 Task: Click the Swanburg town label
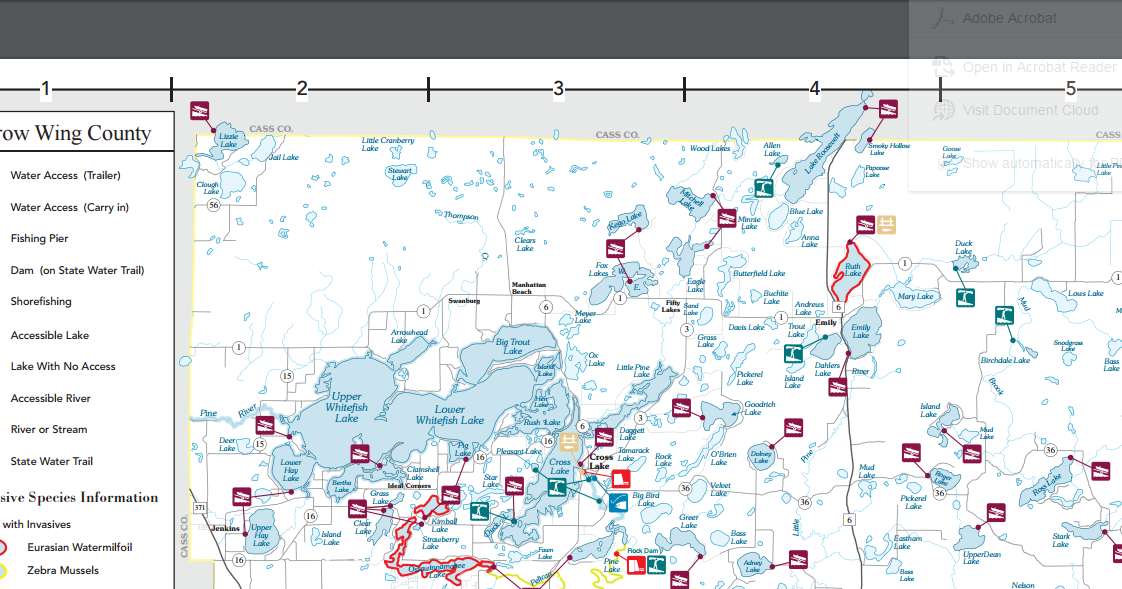(x=464, y=301)
